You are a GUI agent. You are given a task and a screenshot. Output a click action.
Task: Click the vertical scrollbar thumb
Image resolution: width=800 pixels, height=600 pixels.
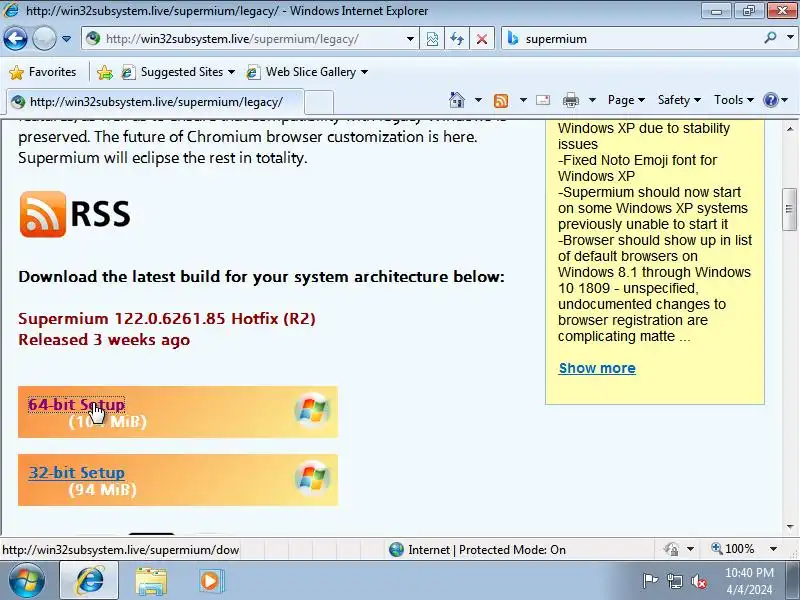click(x=789, y=209)
